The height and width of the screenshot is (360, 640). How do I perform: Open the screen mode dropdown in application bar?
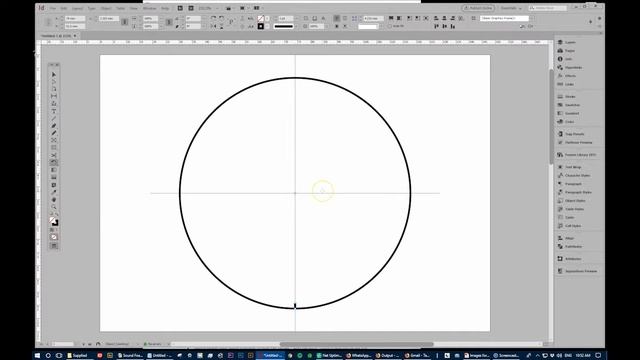tap(244, 8)
